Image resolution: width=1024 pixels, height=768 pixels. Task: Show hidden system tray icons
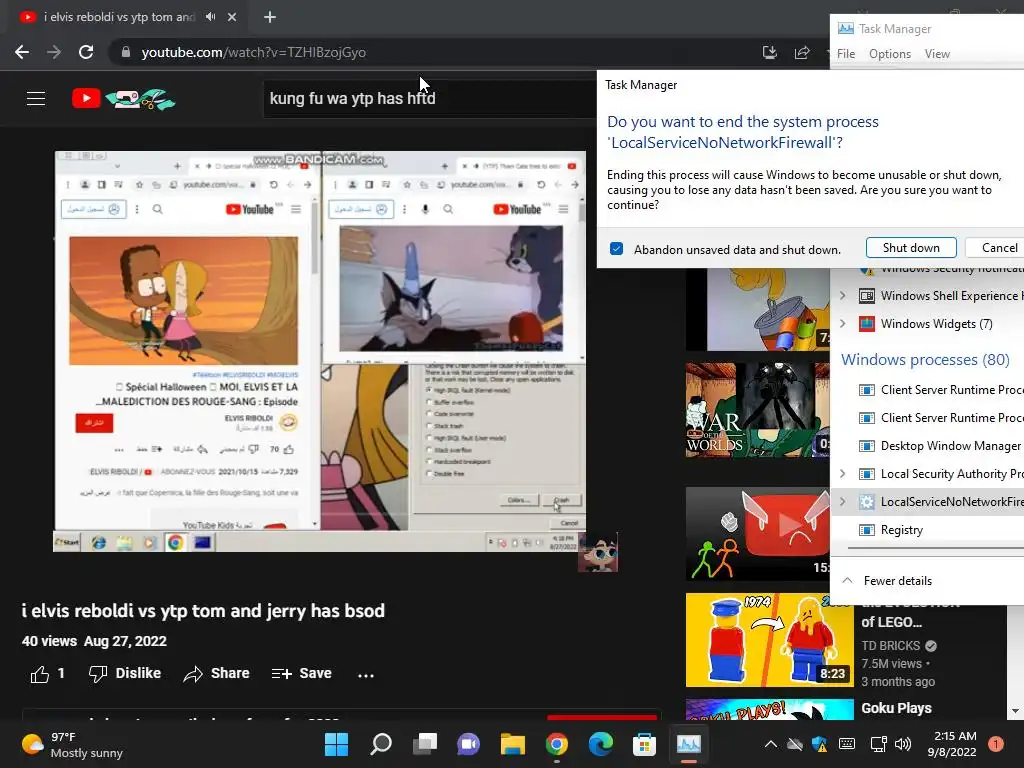coord(771,744)
